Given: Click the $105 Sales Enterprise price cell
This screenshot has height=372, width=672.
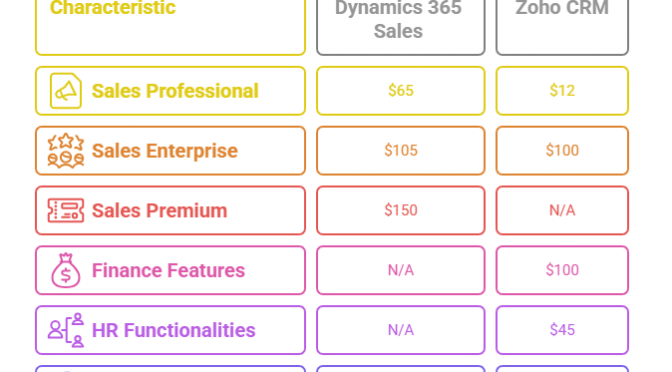Looking at the screenshot, I should click(401, 150).
